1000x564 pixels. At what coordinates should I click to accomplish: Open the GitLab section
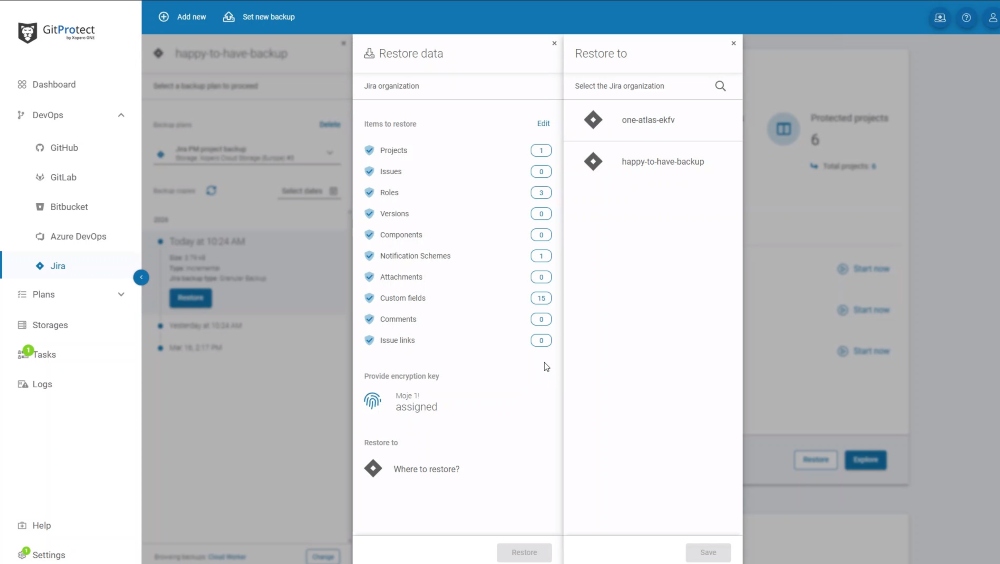pyautogui.click(x=63, y=177)
